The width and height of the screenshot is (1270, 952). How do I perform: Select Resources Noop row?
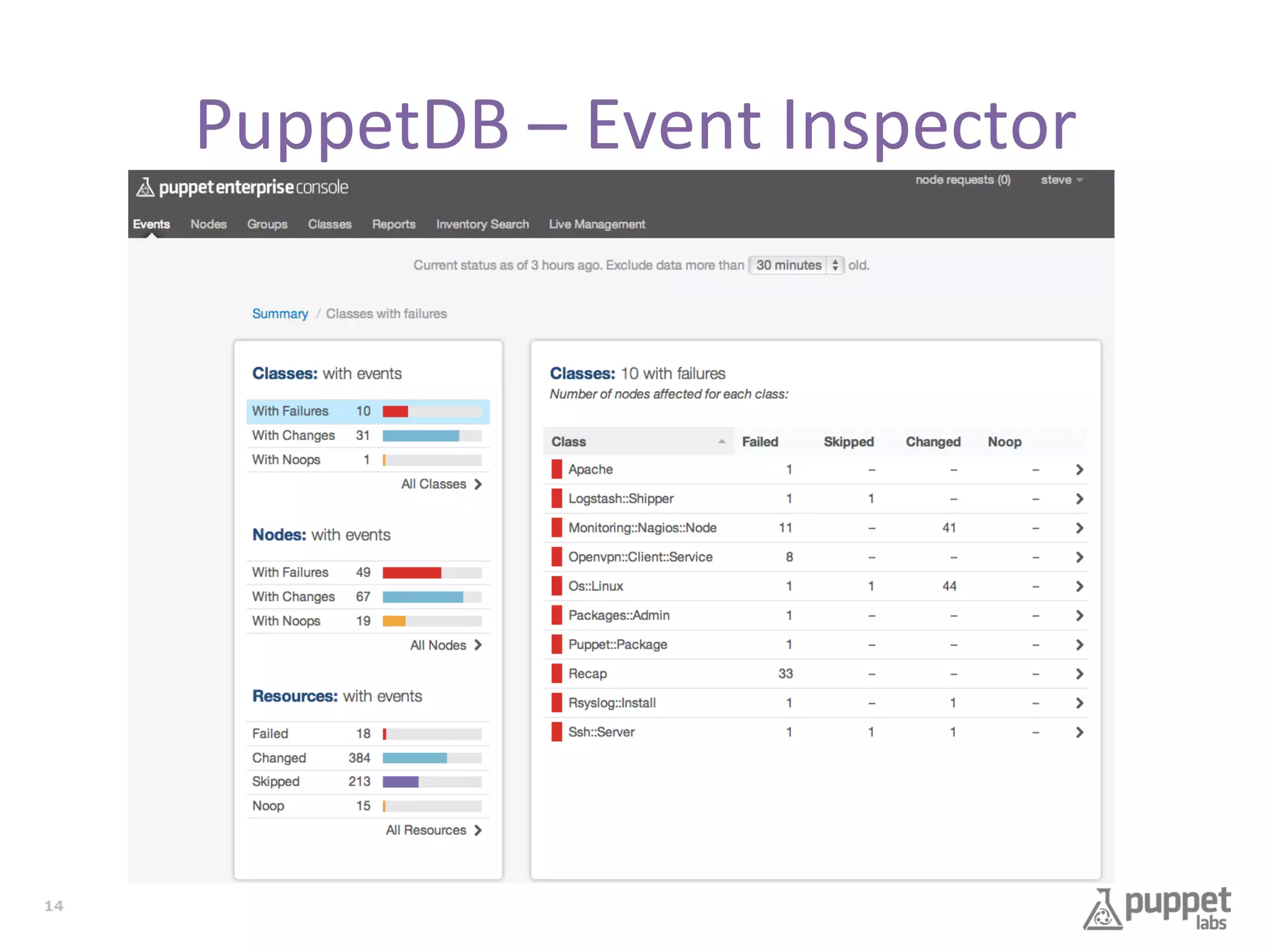pyautogui.click(x=368, y=806)
